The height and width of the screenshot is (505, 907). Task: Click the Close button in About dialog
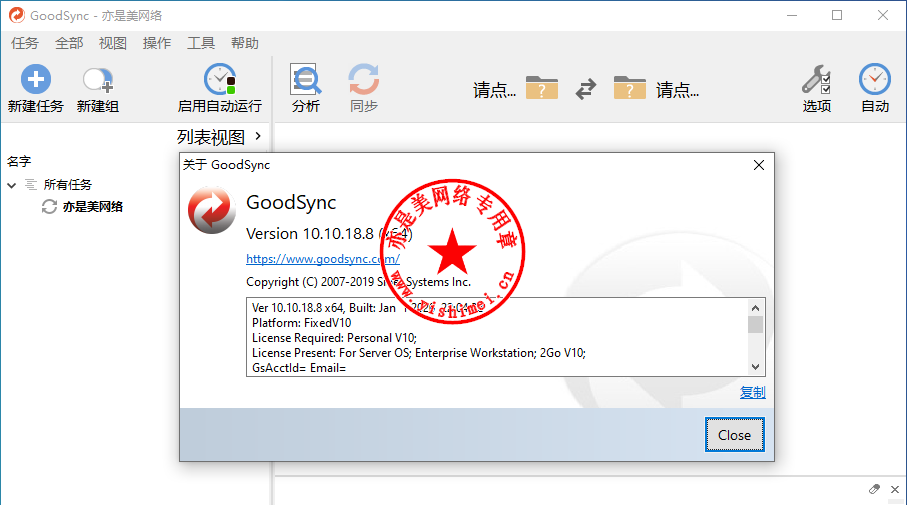(735, 435)
